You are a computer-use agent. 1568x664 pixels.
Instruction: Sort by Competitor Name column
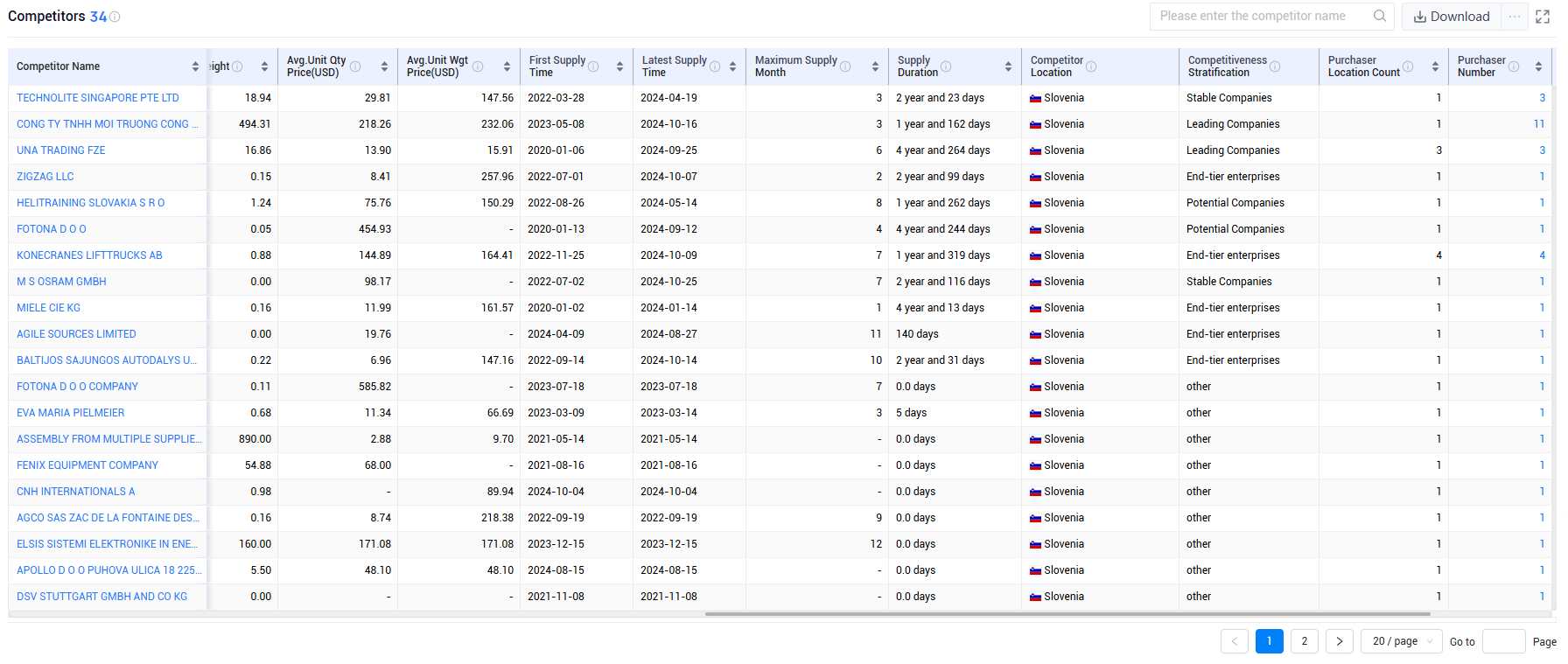(195, 66)
